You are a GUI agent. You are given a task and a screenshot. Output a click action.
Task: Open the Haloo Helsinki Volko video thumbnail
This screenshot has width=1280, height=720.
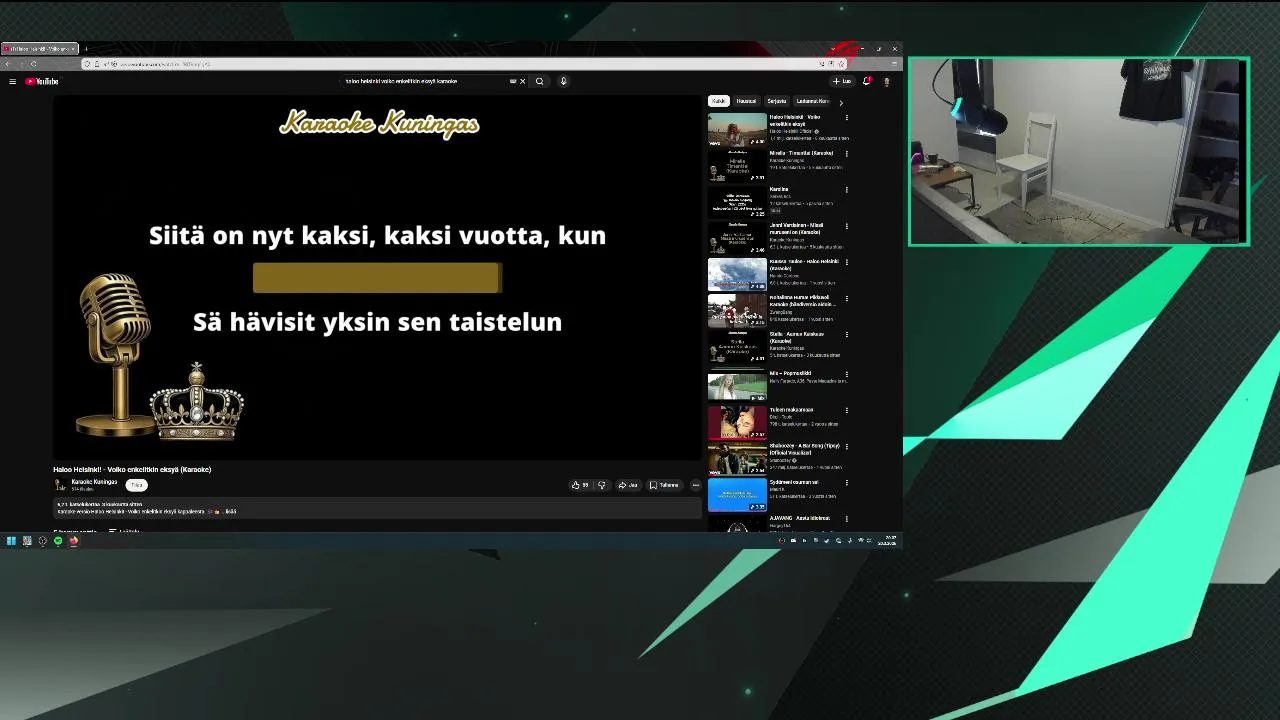(x=737, y=130)
